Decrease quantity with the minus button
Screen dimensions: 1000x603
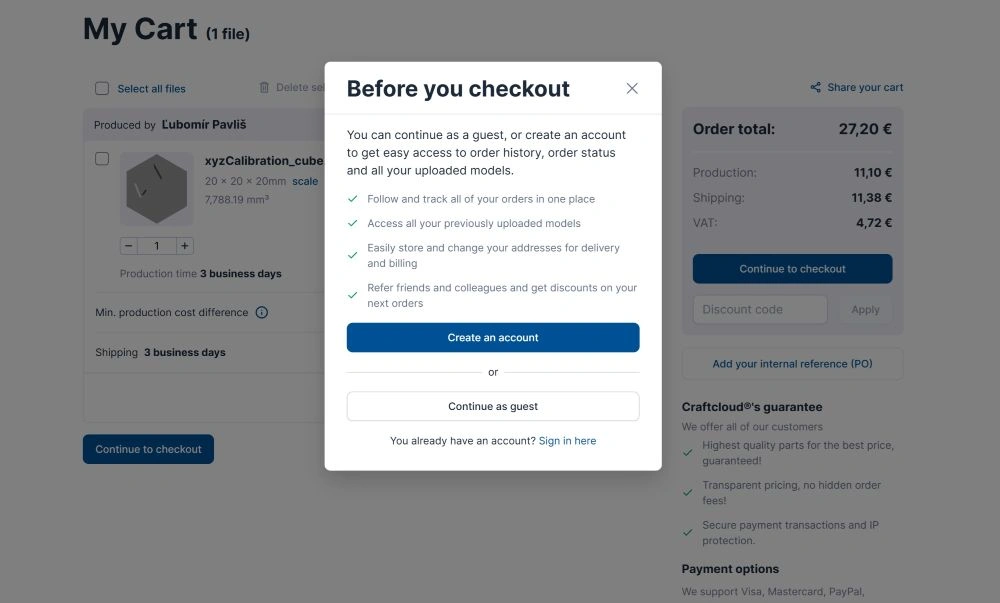coord(129,246)
